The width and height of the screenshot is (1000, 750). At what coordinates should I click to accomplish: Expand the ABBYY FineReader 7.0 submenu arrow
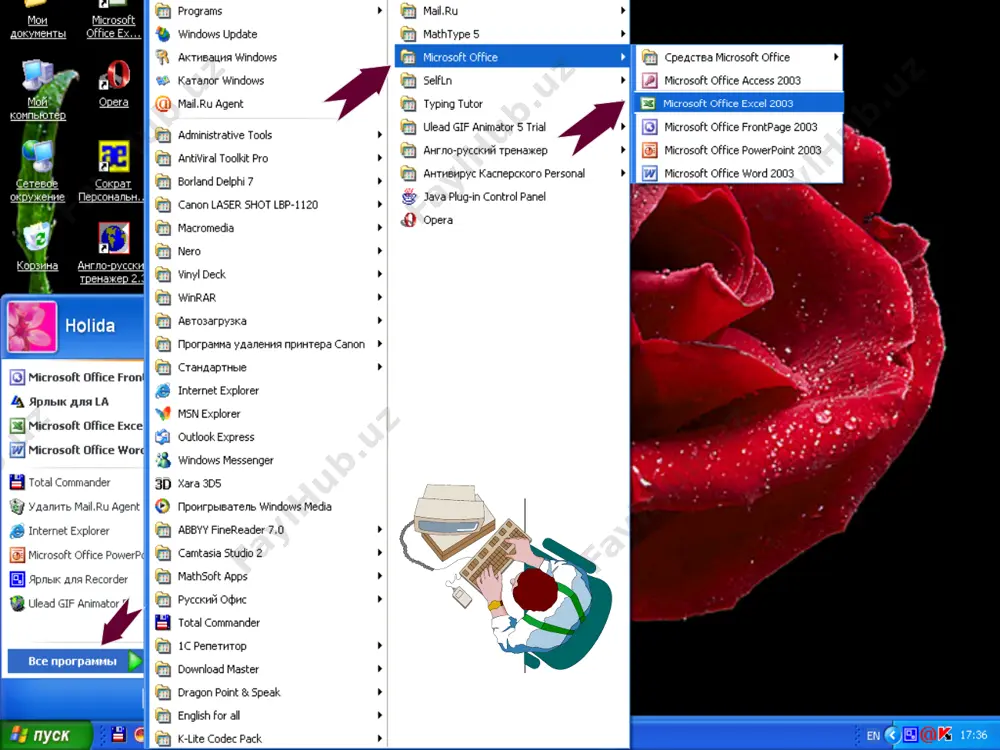pyautogui.click(x=379, y=529)
